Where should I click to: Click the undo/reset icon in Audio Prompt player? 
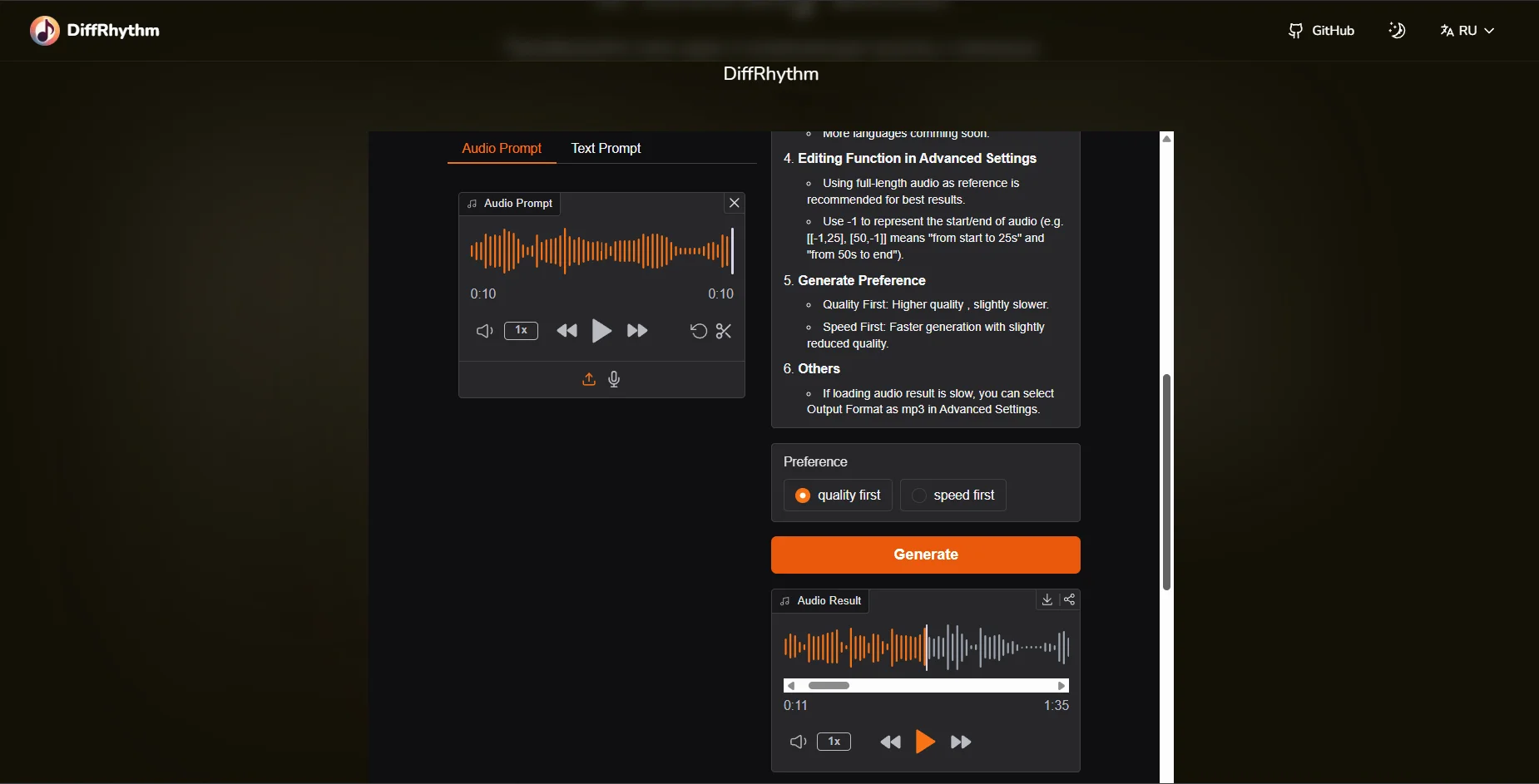click(697, 331)
